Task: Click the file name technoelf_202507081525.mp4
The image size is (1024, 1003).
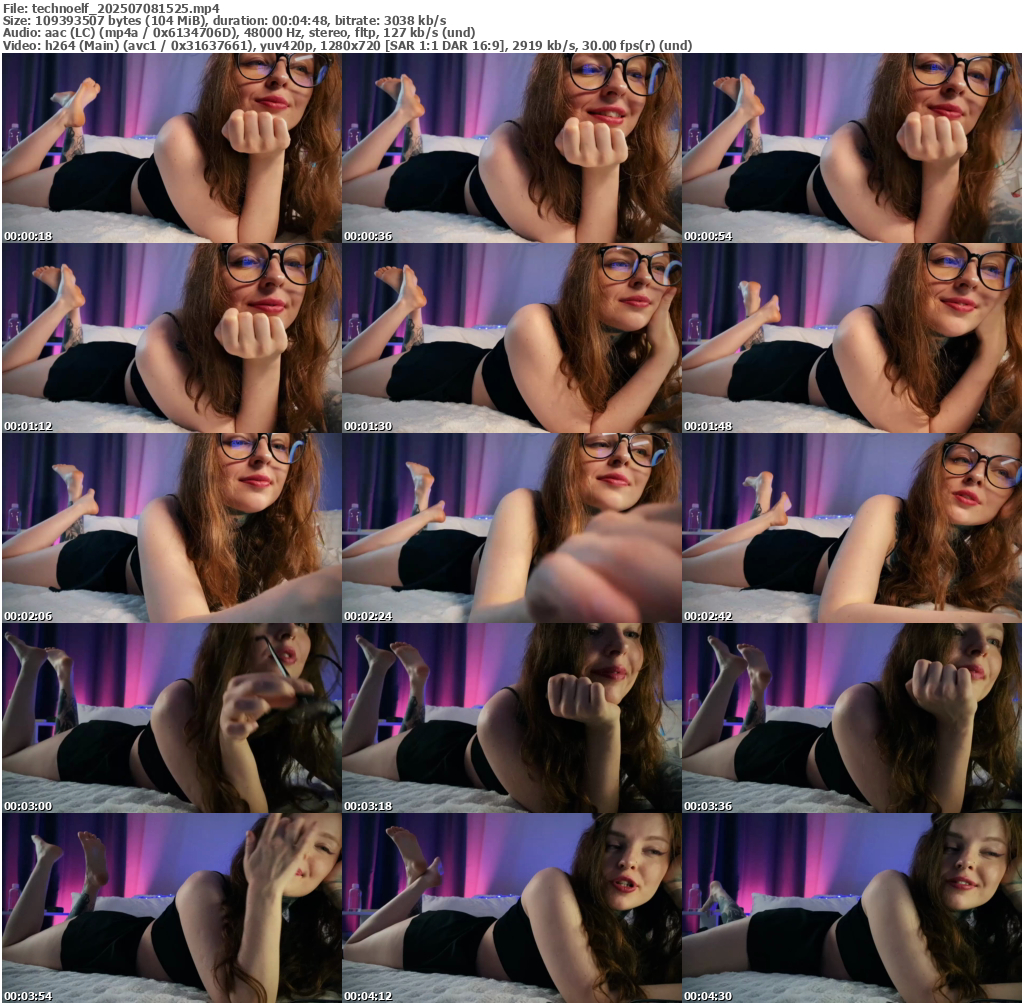Action: pyautogui.click(x=125, y=8)
